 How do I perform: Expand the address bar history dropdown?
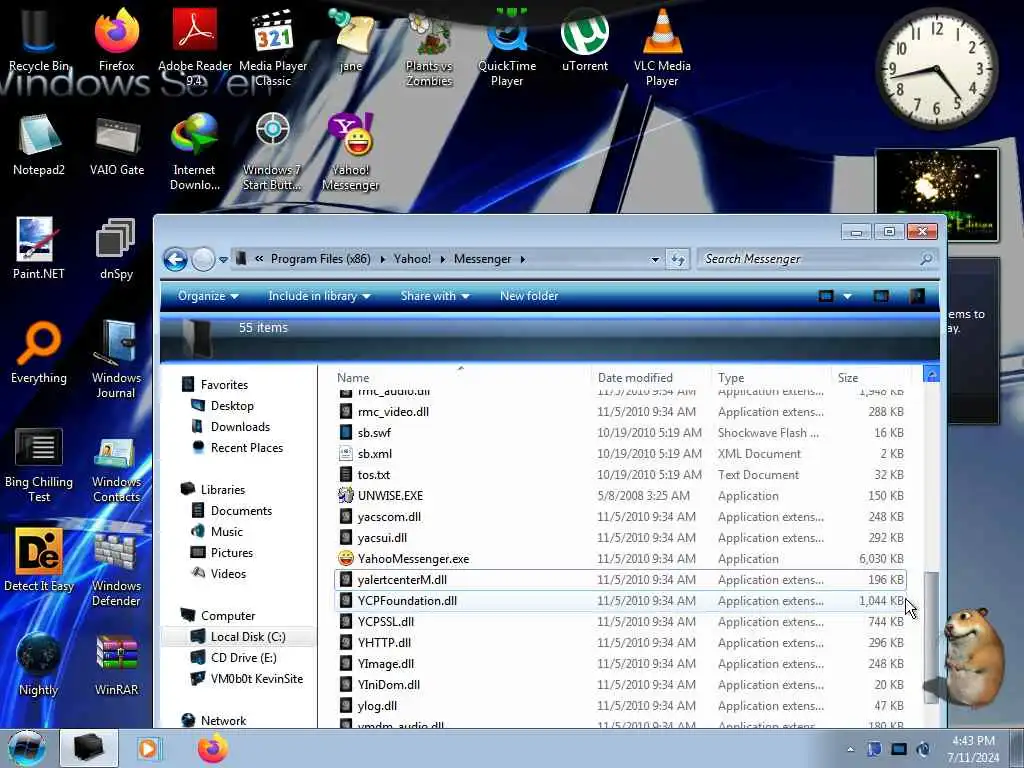655,259
